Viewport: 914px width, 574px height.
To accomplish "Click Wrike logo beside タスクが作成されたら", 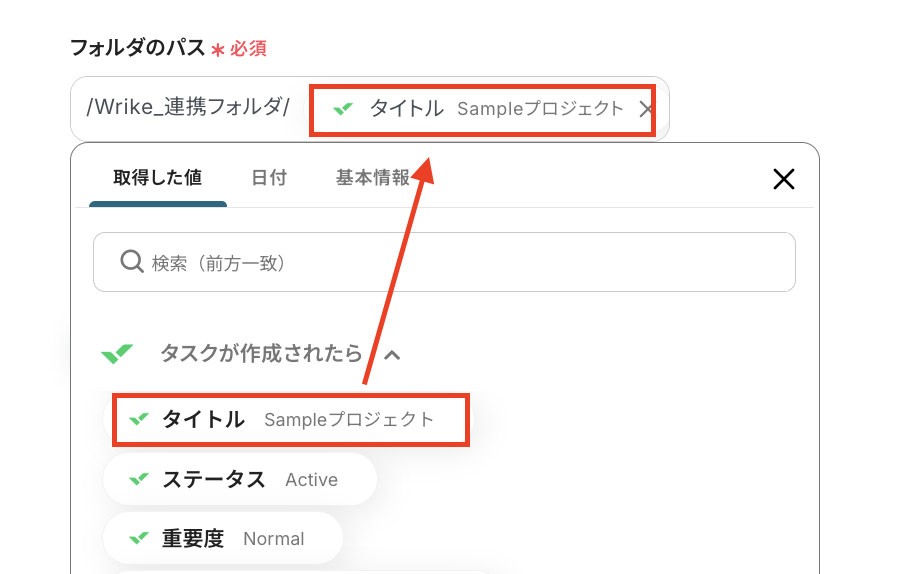I will [x=117, y=353].
